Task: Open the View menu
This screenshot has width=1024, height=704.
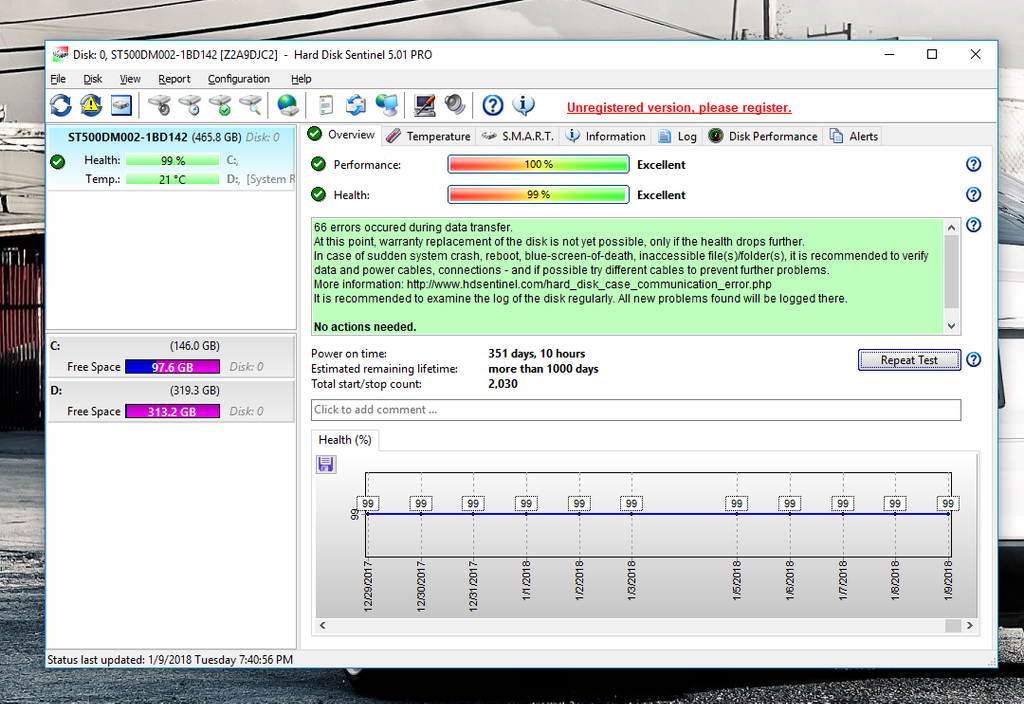Action: click(130, 79)
